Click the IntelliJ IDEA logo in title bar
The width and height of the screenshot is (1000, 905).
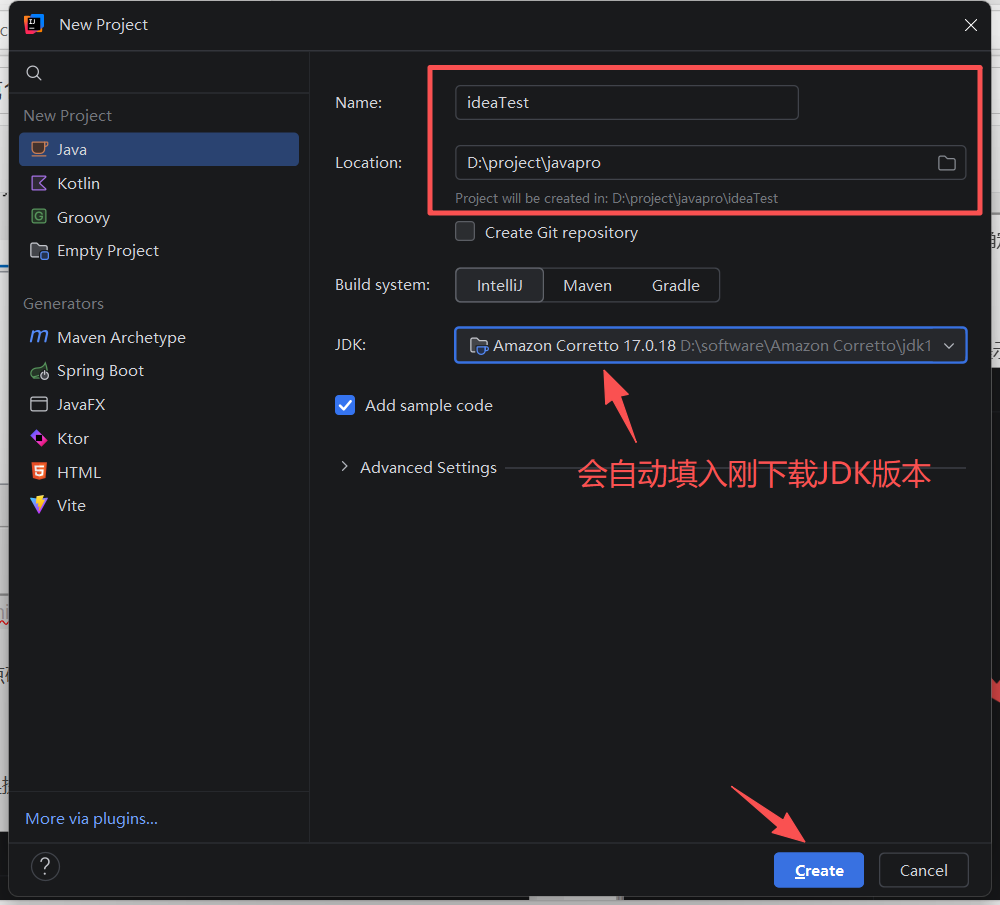click(34, 24)
